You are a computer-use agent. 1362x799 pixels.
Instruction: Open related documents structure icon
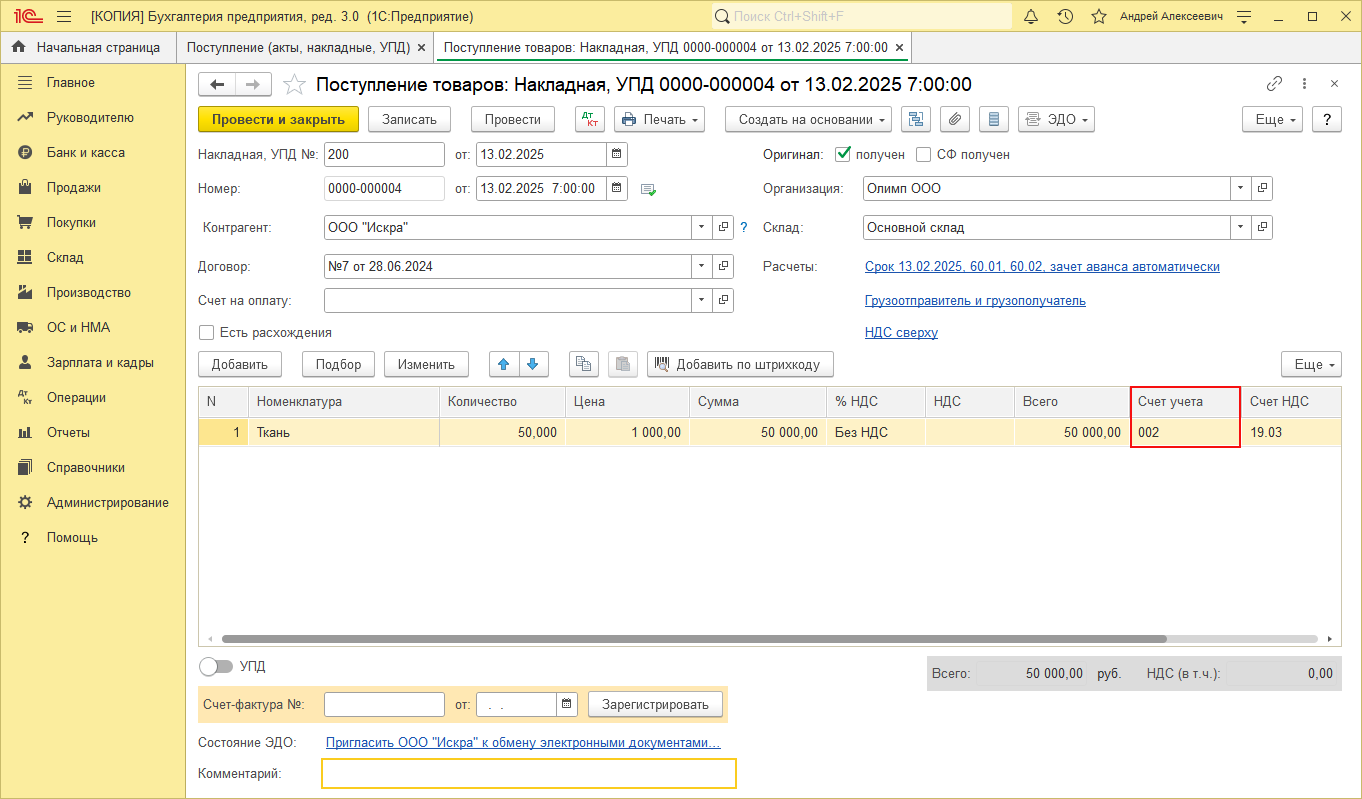click(916, 119)
